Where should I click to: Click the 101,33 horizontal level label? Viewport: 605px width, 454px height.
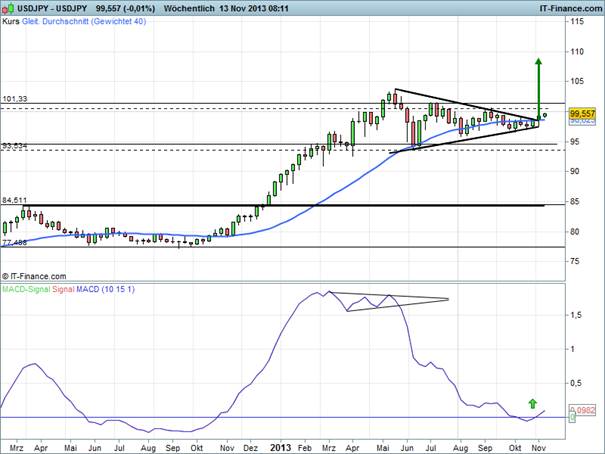pos(14,99)
